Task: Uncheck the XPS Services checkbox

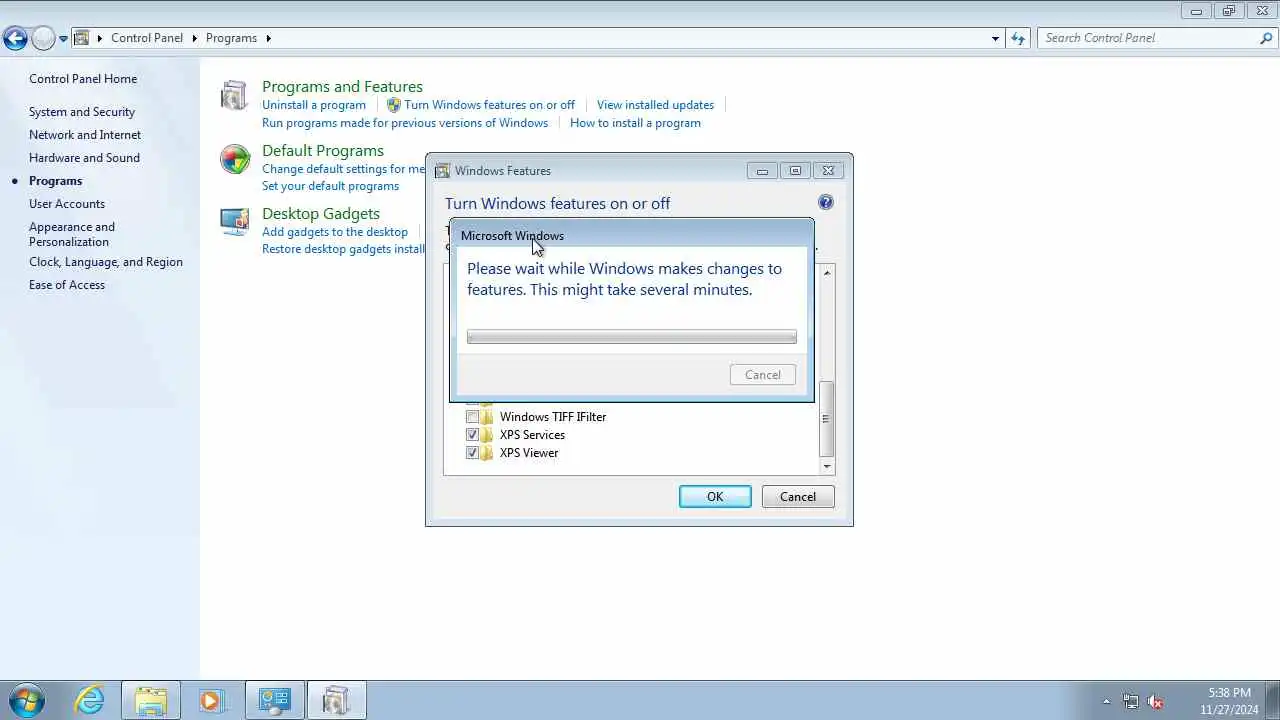Action: pyautogui.click(x=472, y=435)
